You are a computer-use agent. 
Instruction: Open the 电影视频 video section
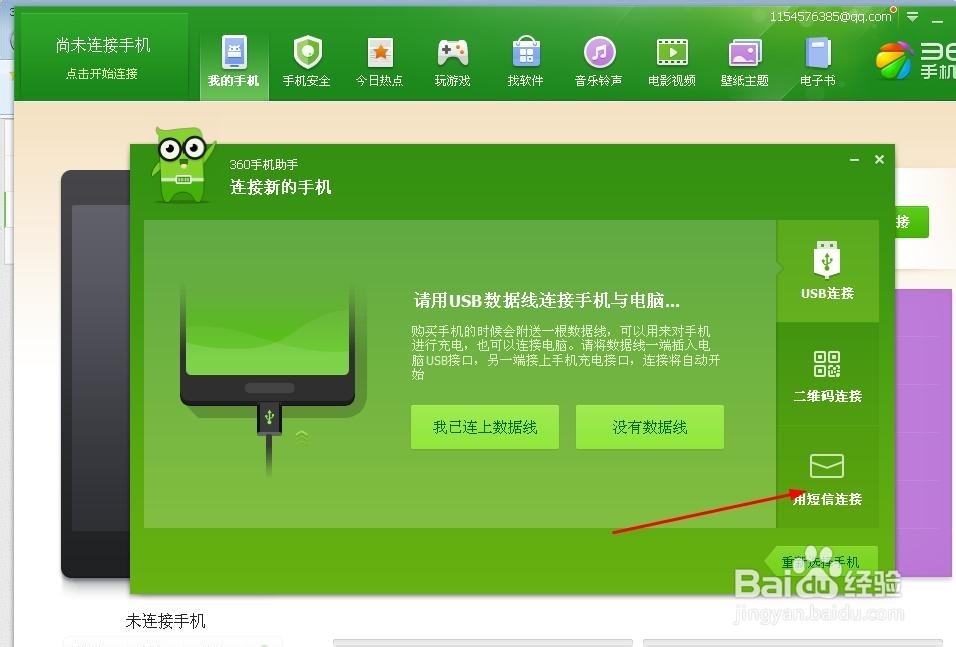click(x=671, y=58)
